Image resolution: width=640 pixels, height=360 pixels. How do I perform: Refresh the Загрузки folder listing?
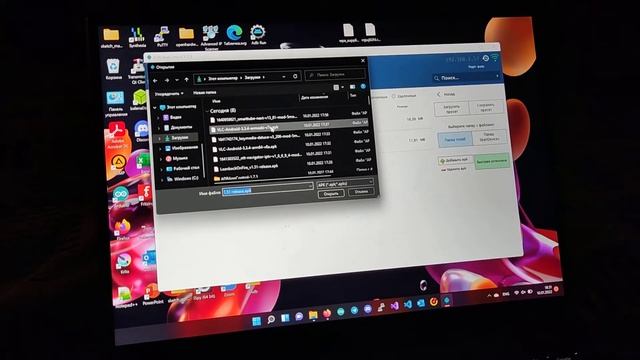295,76
